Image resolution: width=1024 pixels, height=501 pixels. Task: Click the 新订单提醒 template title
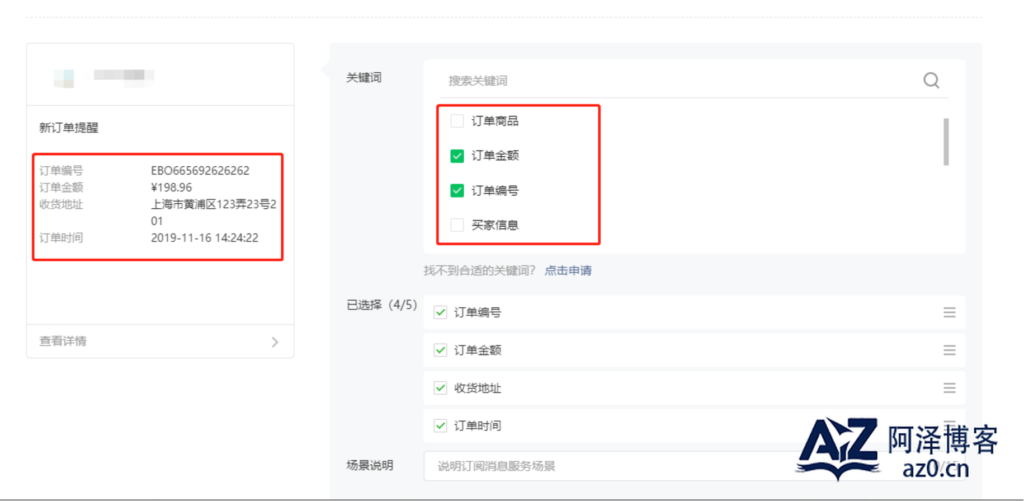coord(69,129)
